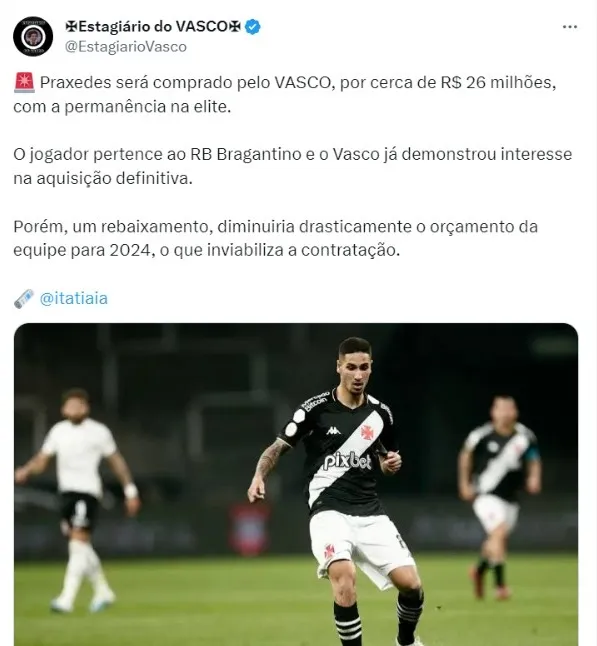Viewport: 597px width, 646px height.
Task: Open the @itatiaia mention link
Action: point(74,298)
